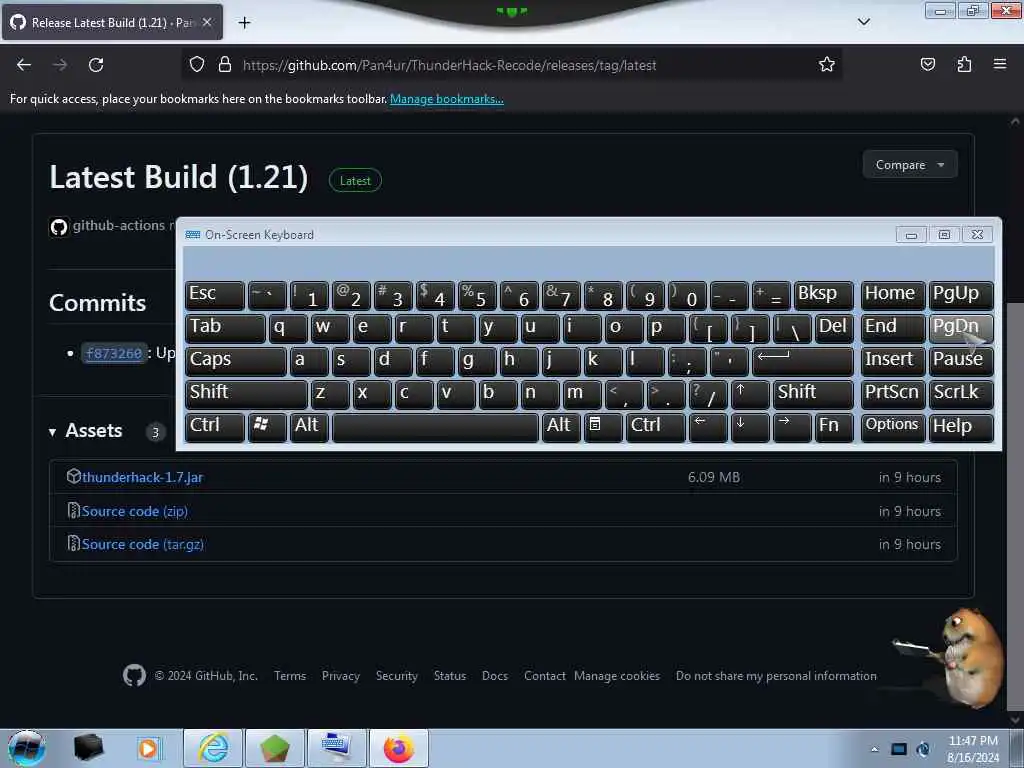The image size is (1024, 768).
Task: Click the PgDn key
Action: [961, 328]
